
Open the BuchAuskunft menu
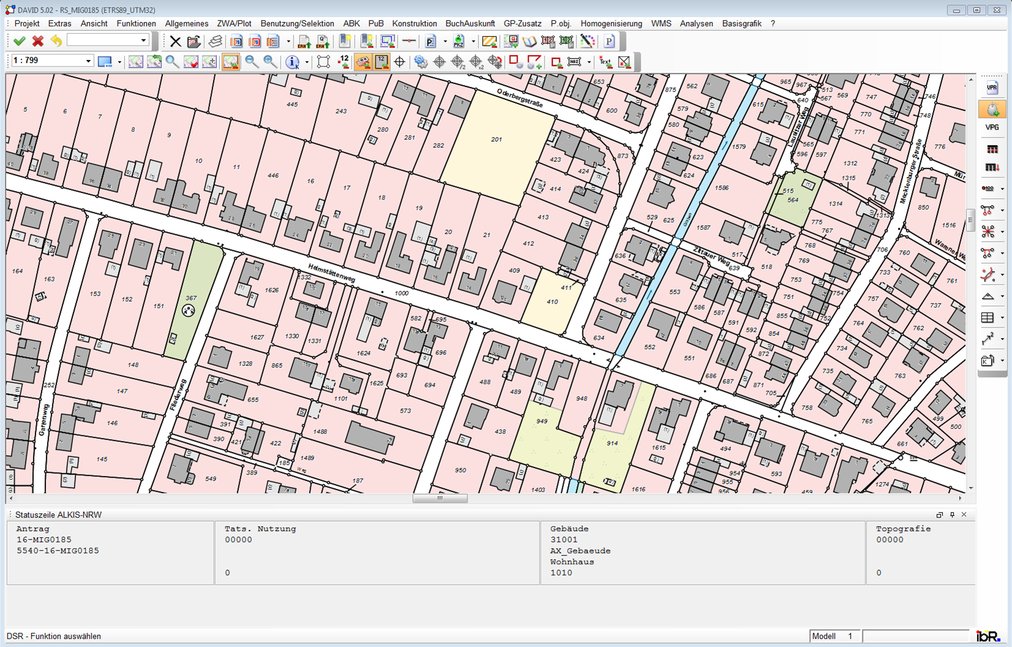coord(469,22)
